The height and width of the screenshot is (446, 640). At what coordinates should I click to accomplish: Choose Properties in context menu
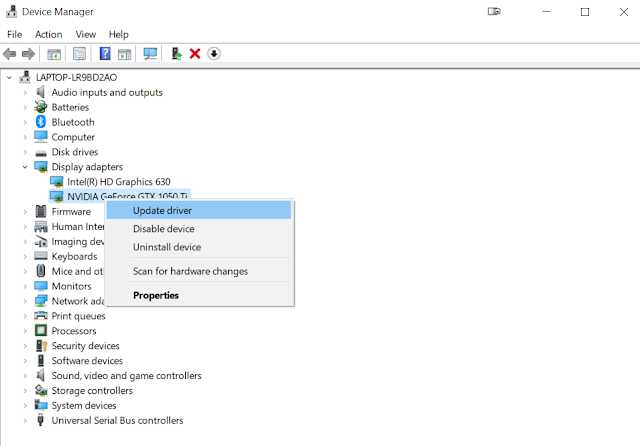click(x=199, y=295)
